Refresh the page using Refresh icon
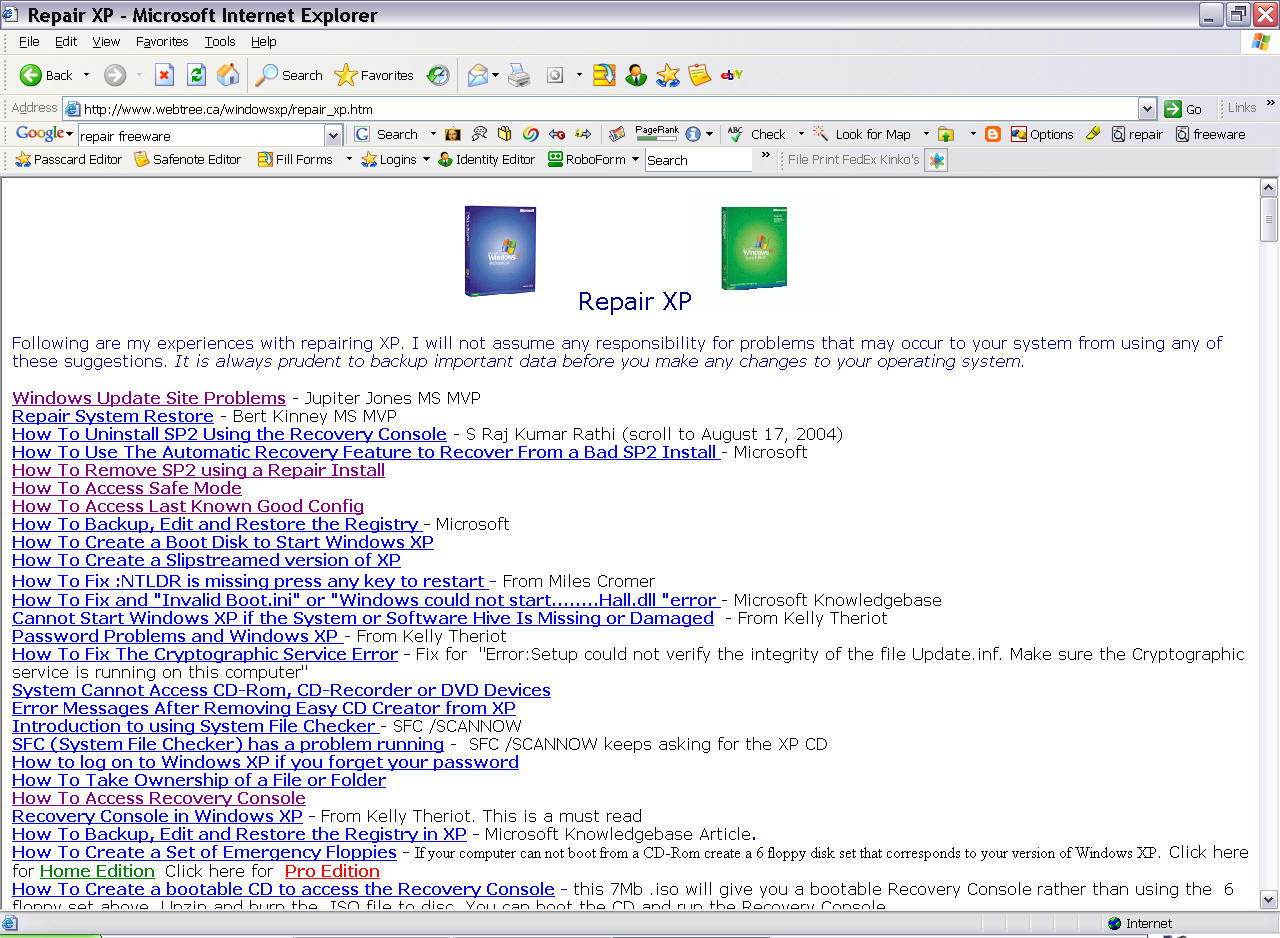Viewport: 1280px width, 938px height. coord(197,75)
